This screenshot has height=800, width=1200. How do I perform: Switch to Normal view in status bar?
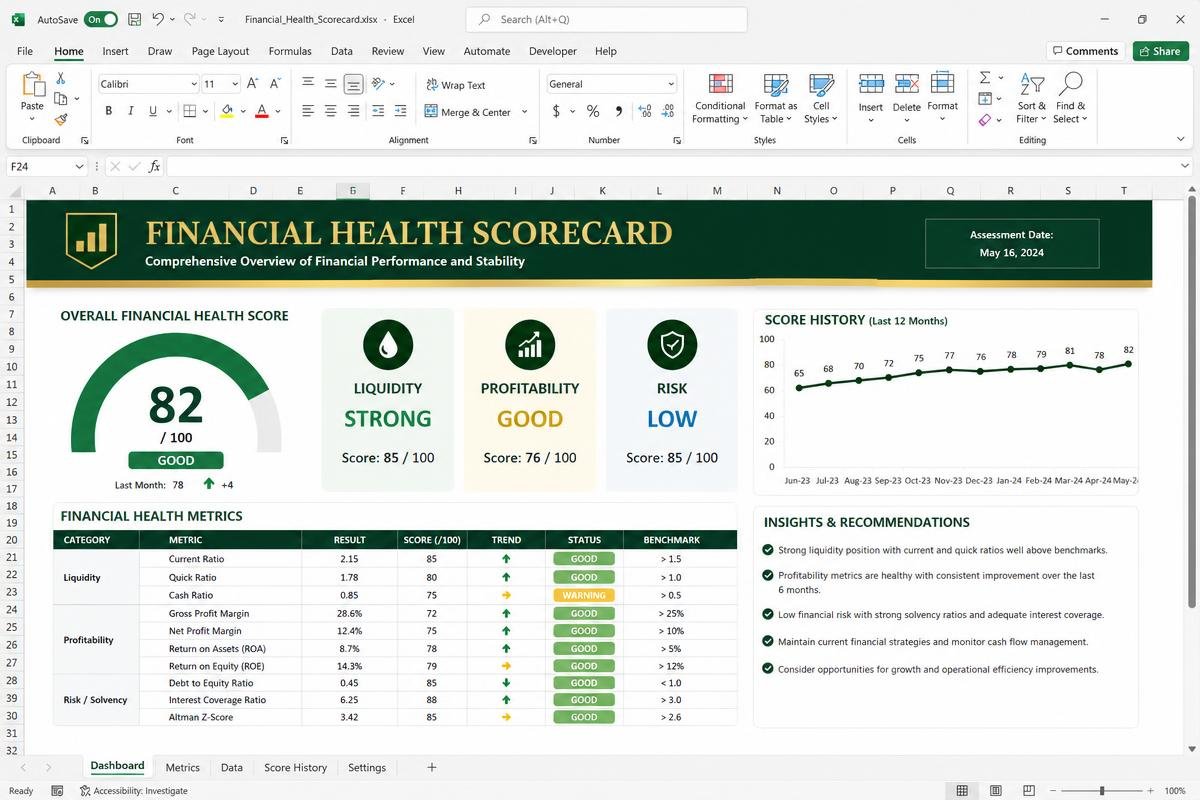(x=962, y=790)
